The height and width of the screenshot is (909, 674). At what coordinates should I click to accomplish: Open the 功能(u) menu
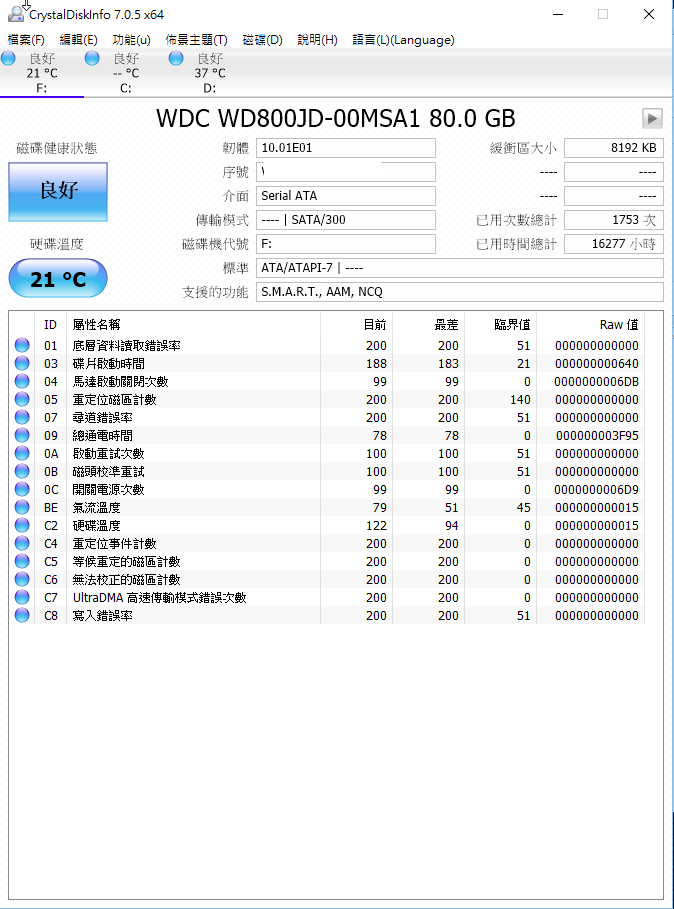(131, 40)
